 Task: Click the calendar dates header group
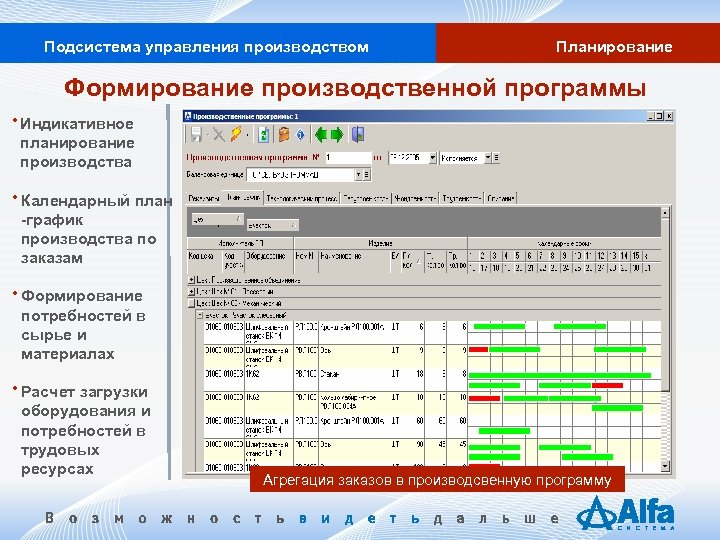(564, 243)
